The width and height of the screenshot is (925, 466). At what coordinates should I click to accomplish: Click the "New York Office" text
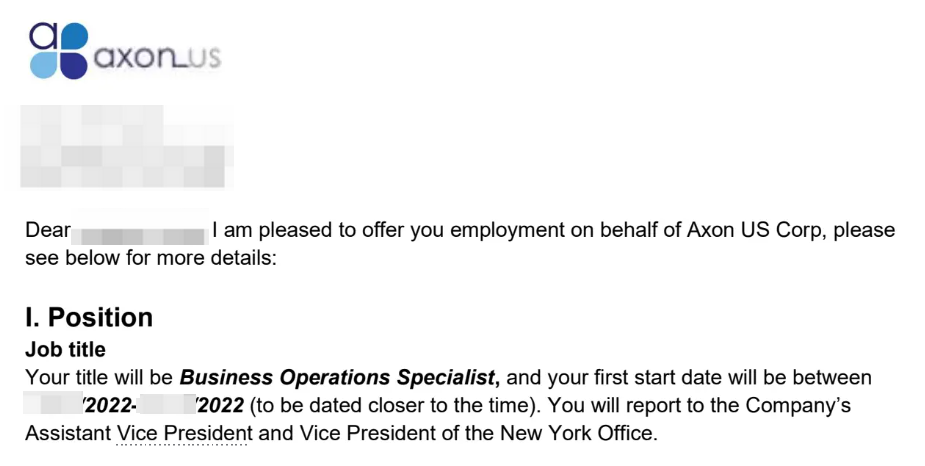pyautogui.click(x=576, y=434)
